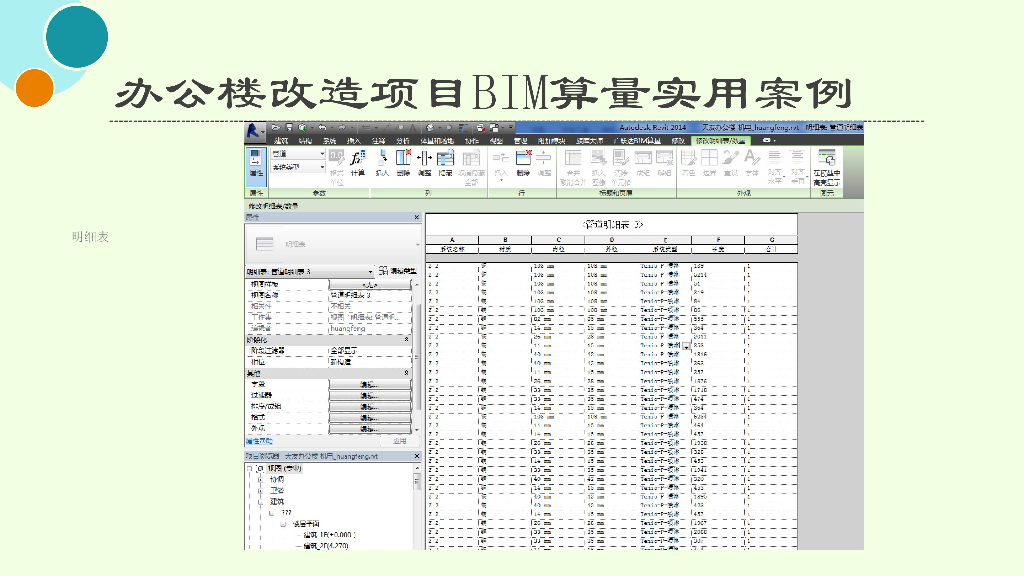This screenshot has width=1024, height=576.
Task: Switch to the 插入 ribbon tab
Action: [x=353, y=141]
